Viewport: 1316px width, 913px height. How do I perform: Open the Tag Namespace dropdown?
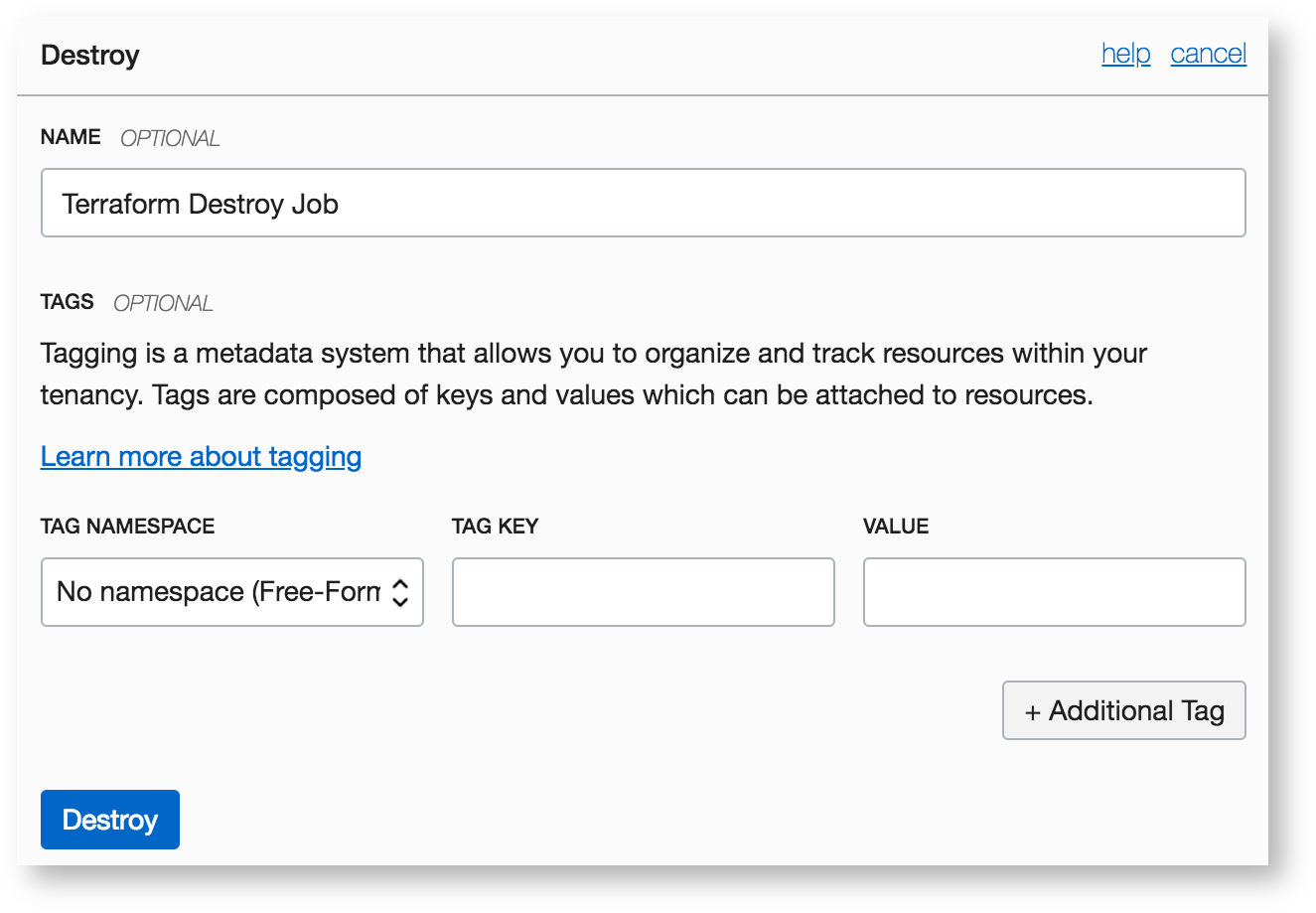tap(219, 592)
